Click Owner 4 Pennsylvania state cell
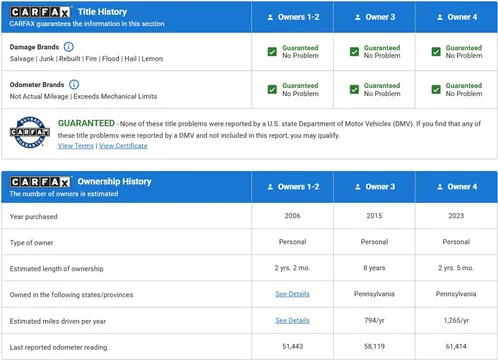This screenshot has height=360, width=498. [x=456, y=294]
